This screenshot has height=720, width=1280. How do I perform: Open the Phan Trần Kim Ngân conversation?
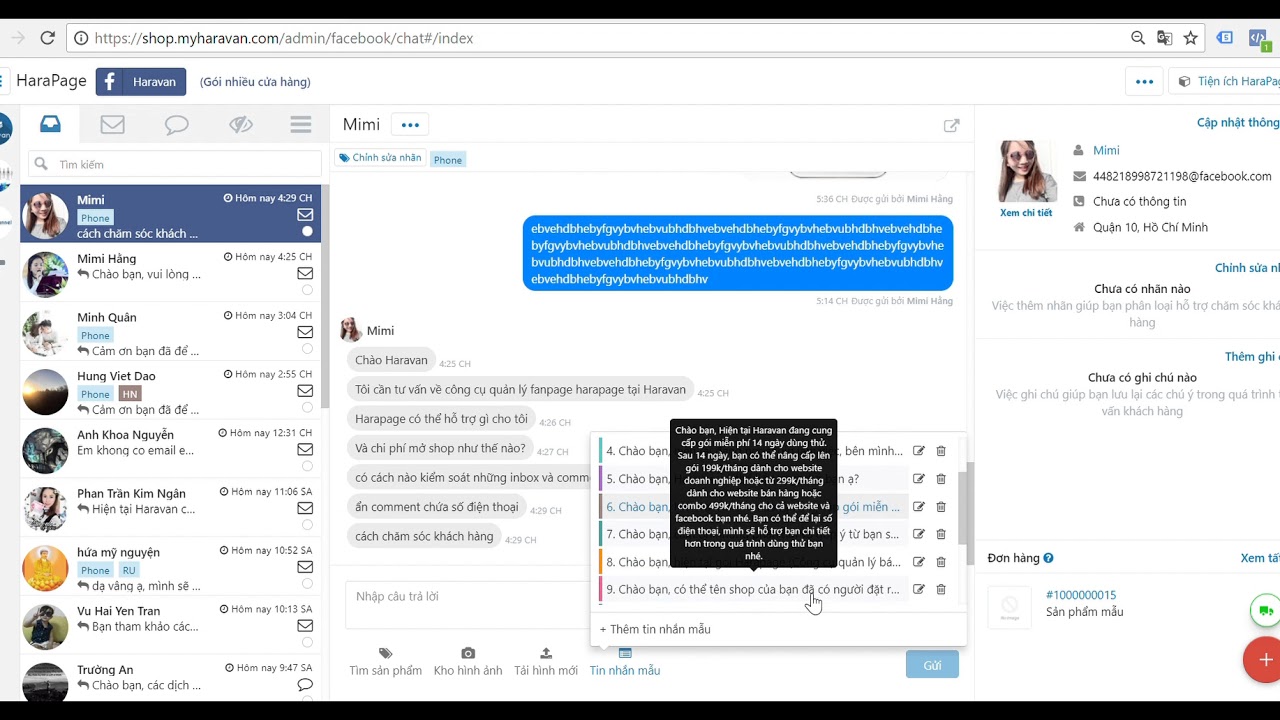tap(170, 507)
